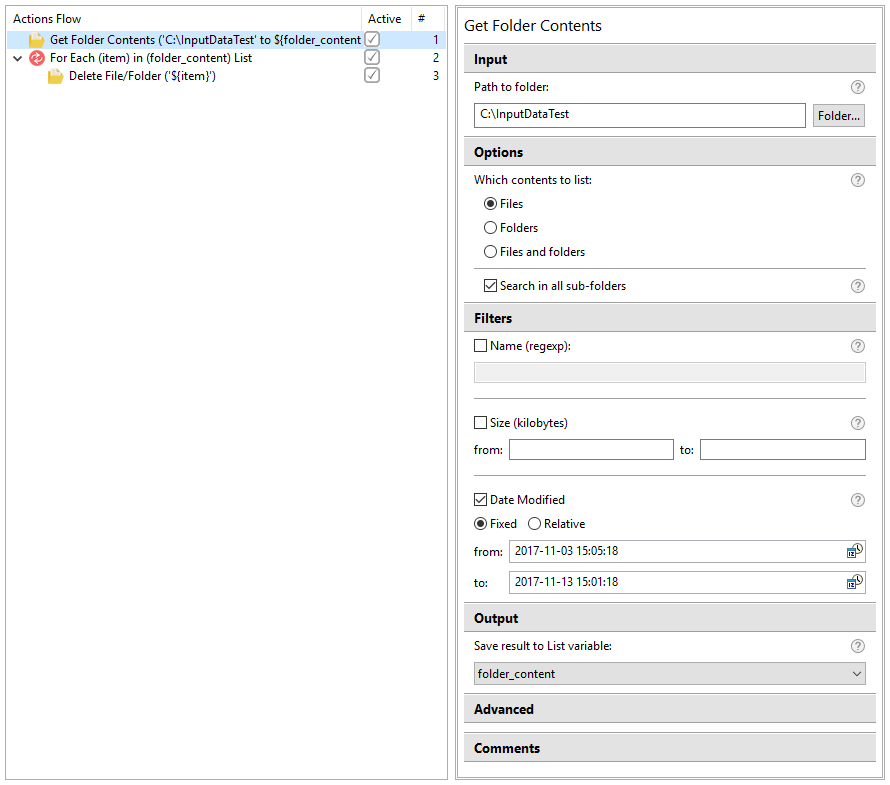Image resolution: width=890 pixels, height=785 pixels.
Task: Collapse the Output section header
Action: [x=670, y=618]
